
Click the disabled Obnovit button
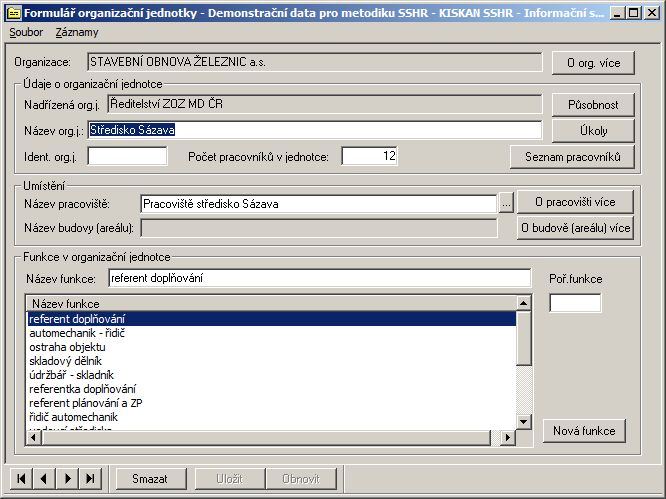pos(301,479)
